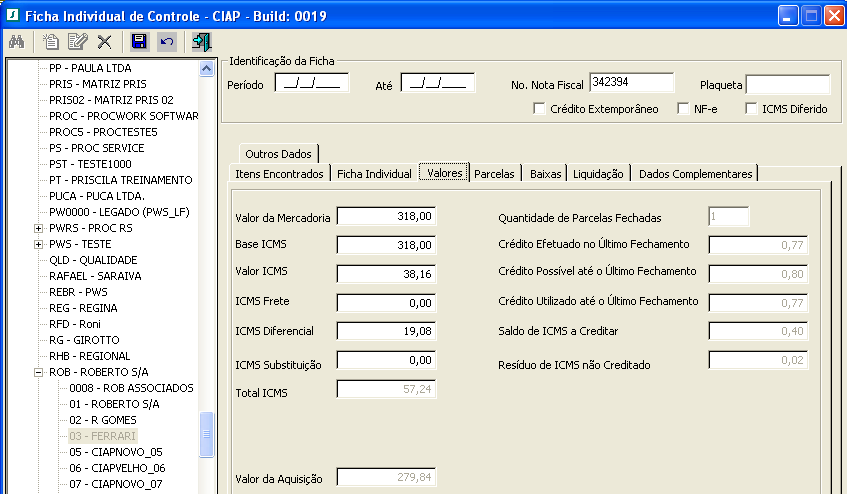Viewport: 847px width, 494px height.
Task: Click the edit record pencil icon
Action: click(77, 41)
